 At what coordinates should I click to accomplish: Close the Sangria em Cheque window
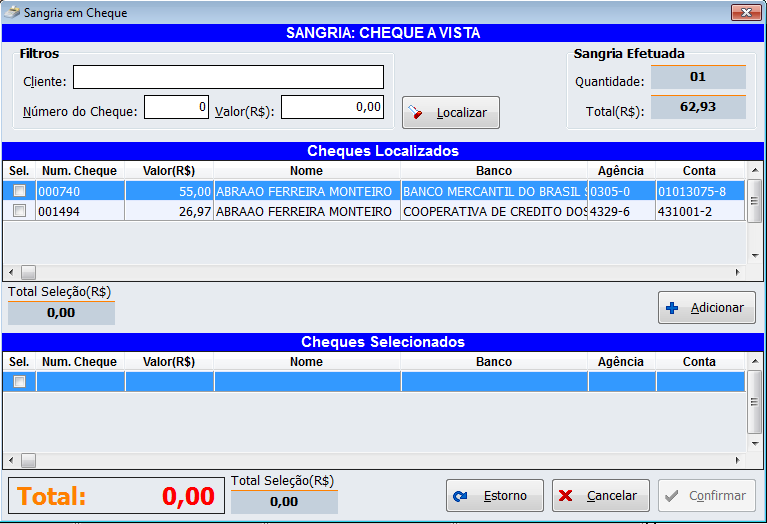746,13
